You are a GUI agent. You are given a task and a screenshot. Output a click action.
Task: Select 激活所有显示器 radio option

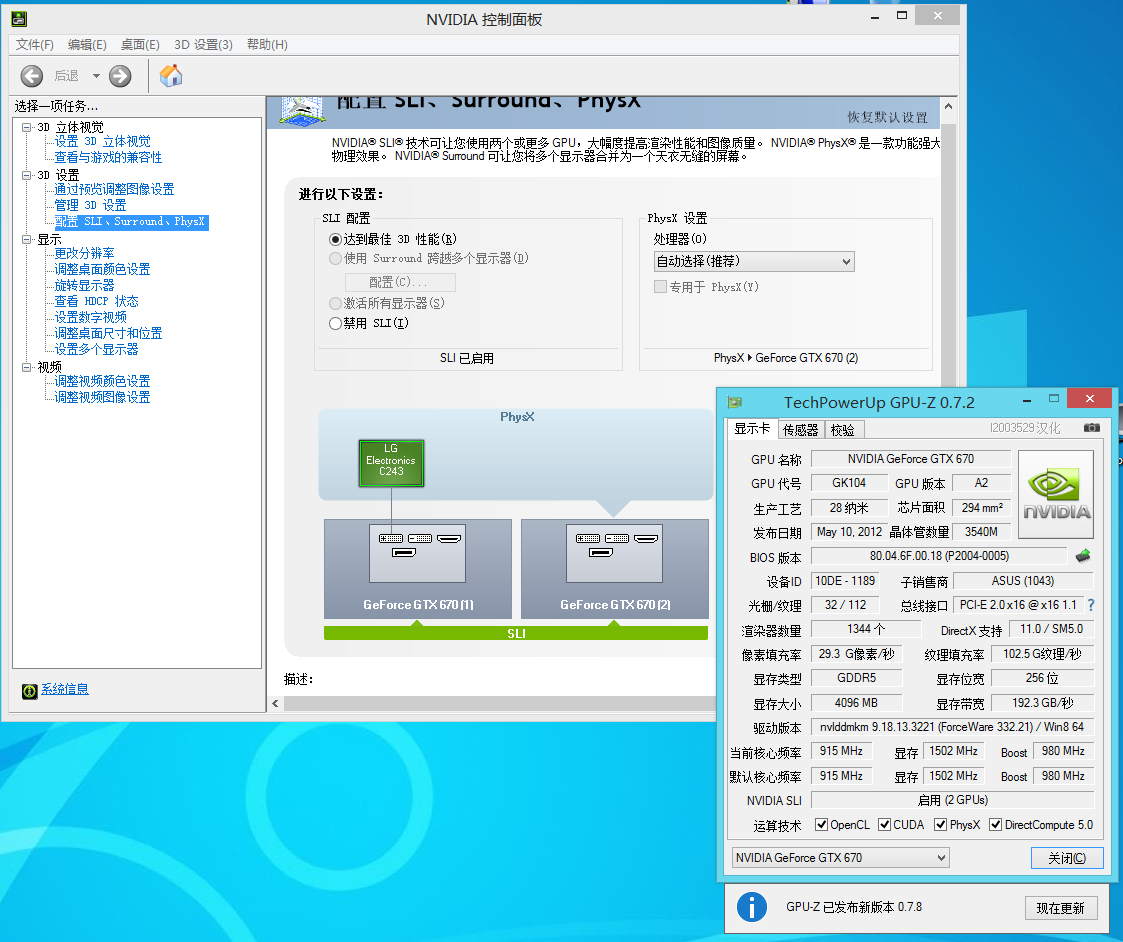click(x=334, y=304)
